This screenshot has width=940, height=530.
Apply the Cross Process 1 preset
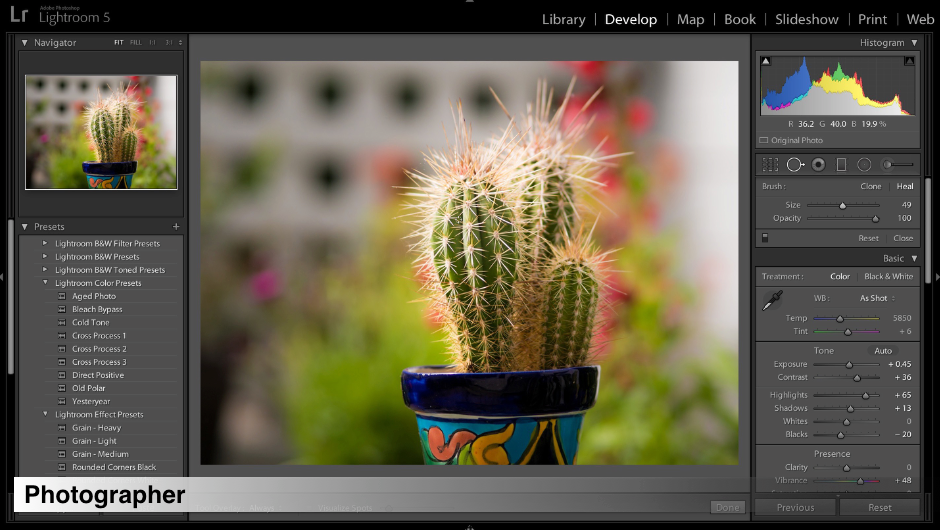(99, 336)
